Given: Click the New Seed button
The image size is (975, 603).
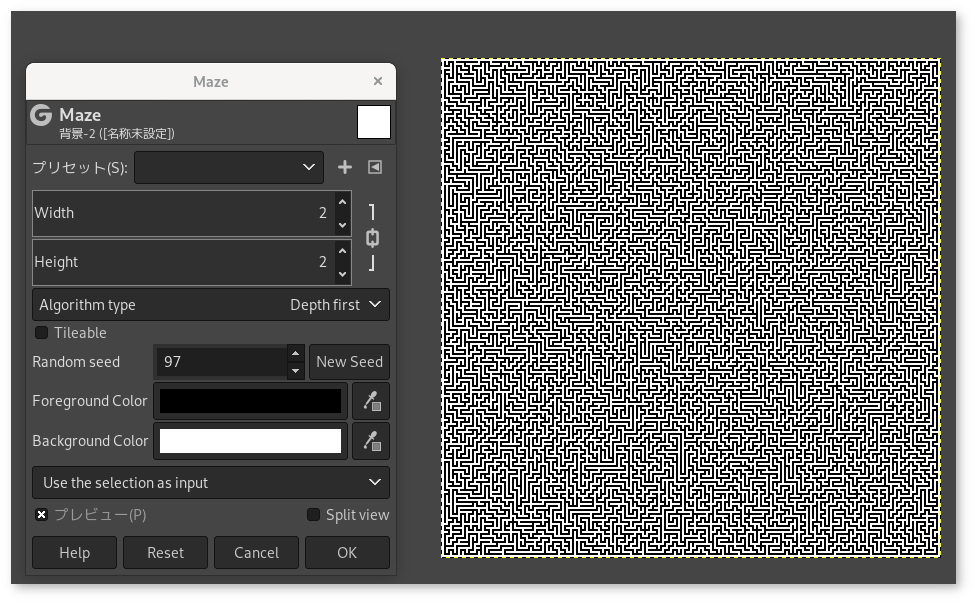Looking at the screenshot, I should click(349, 362).
